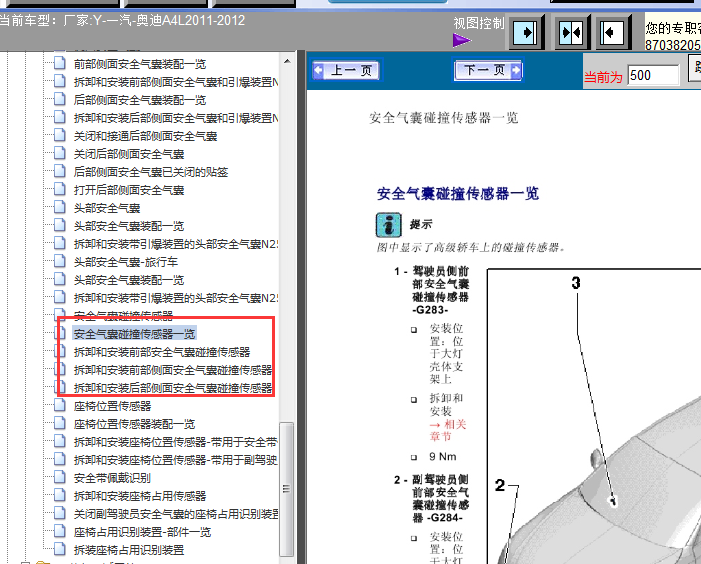Select 关闭和接通后部侧面安全气囊 entry
The width and height of the screenshot is (701, 564).
click(x=145, y=136)
